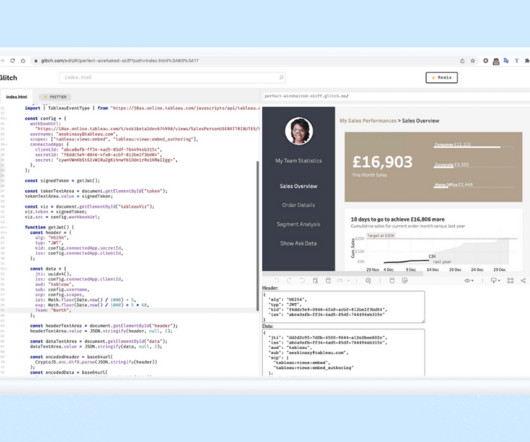Image resolution: width=530 pixels, height=442 pixels.
Task: Open the Tableau share icon
Action: point(523,280)
